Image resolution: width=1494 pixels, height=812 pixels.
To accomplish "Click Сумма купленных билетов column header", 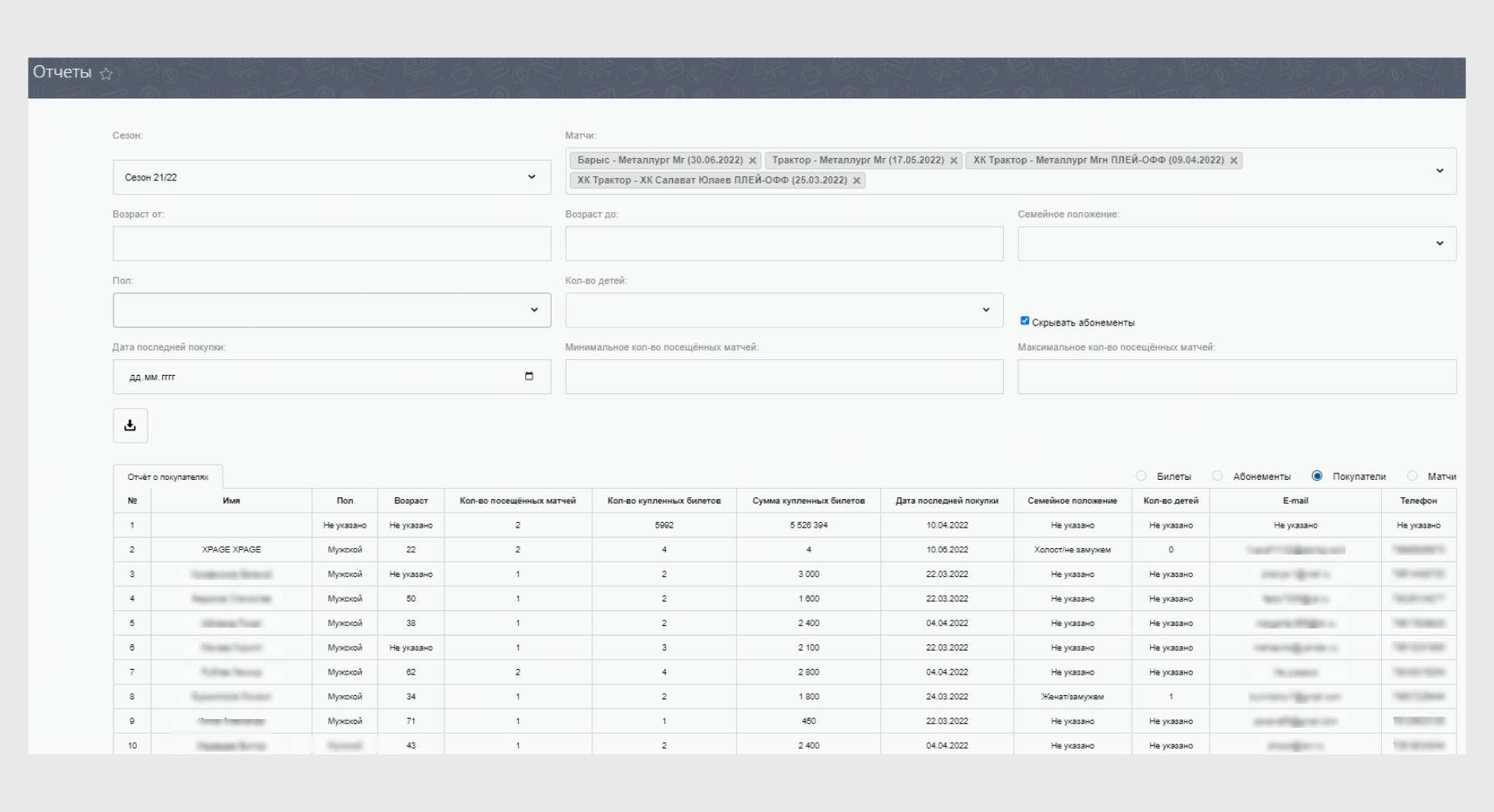I will (808, 501).
